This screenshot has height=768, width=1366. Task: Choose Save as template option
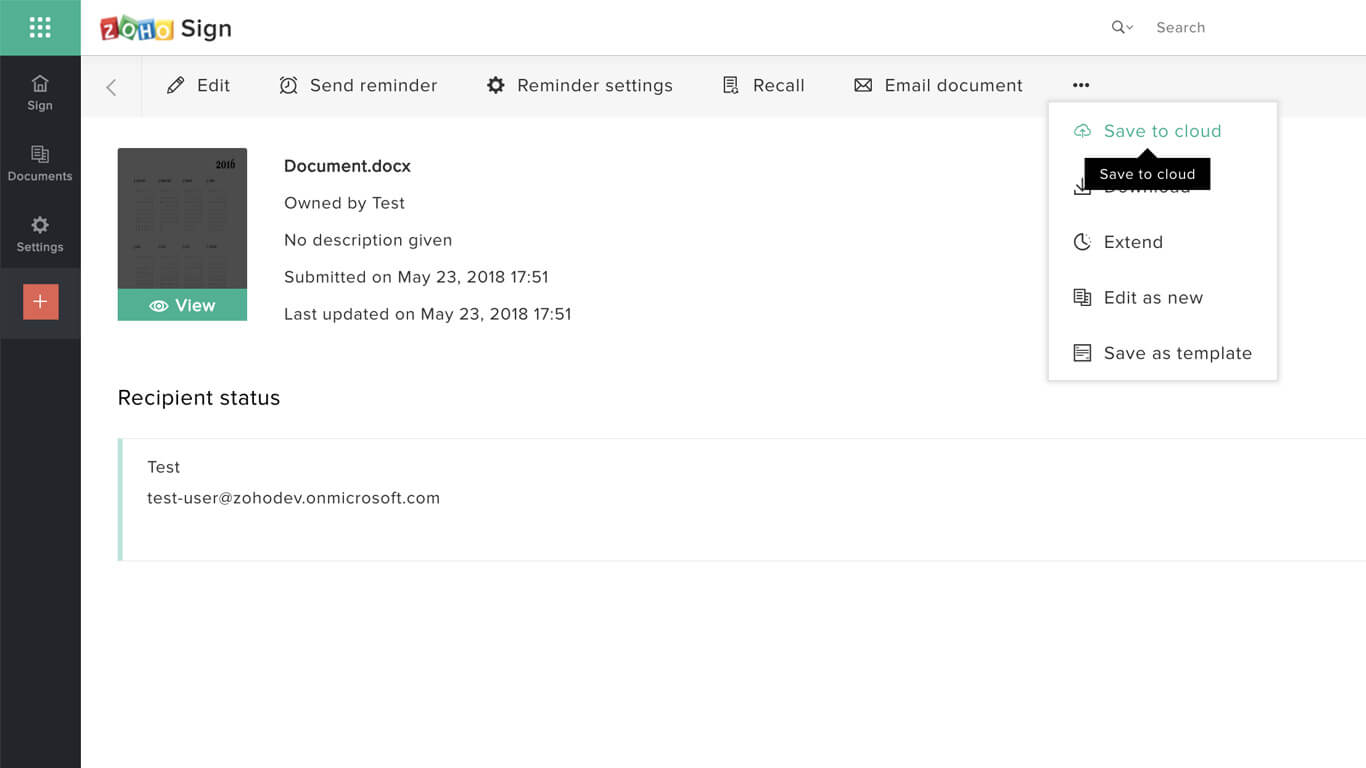(x=1163, y=353)
